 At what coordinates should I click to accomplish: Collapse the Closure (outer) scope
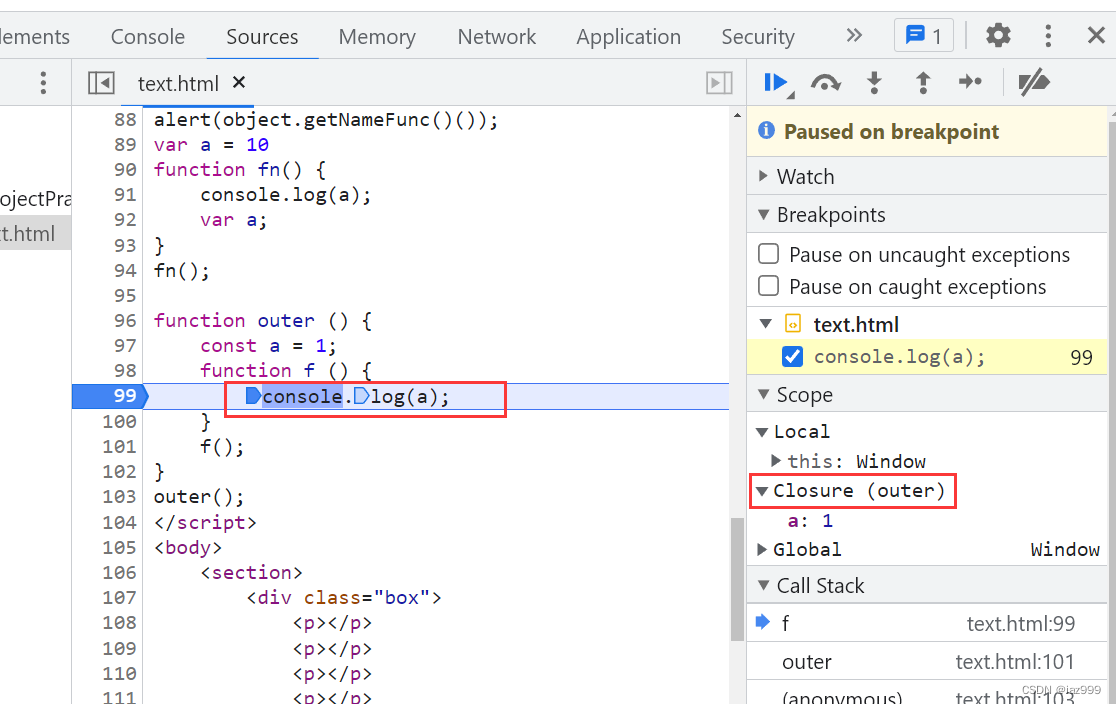click(763, 490)
